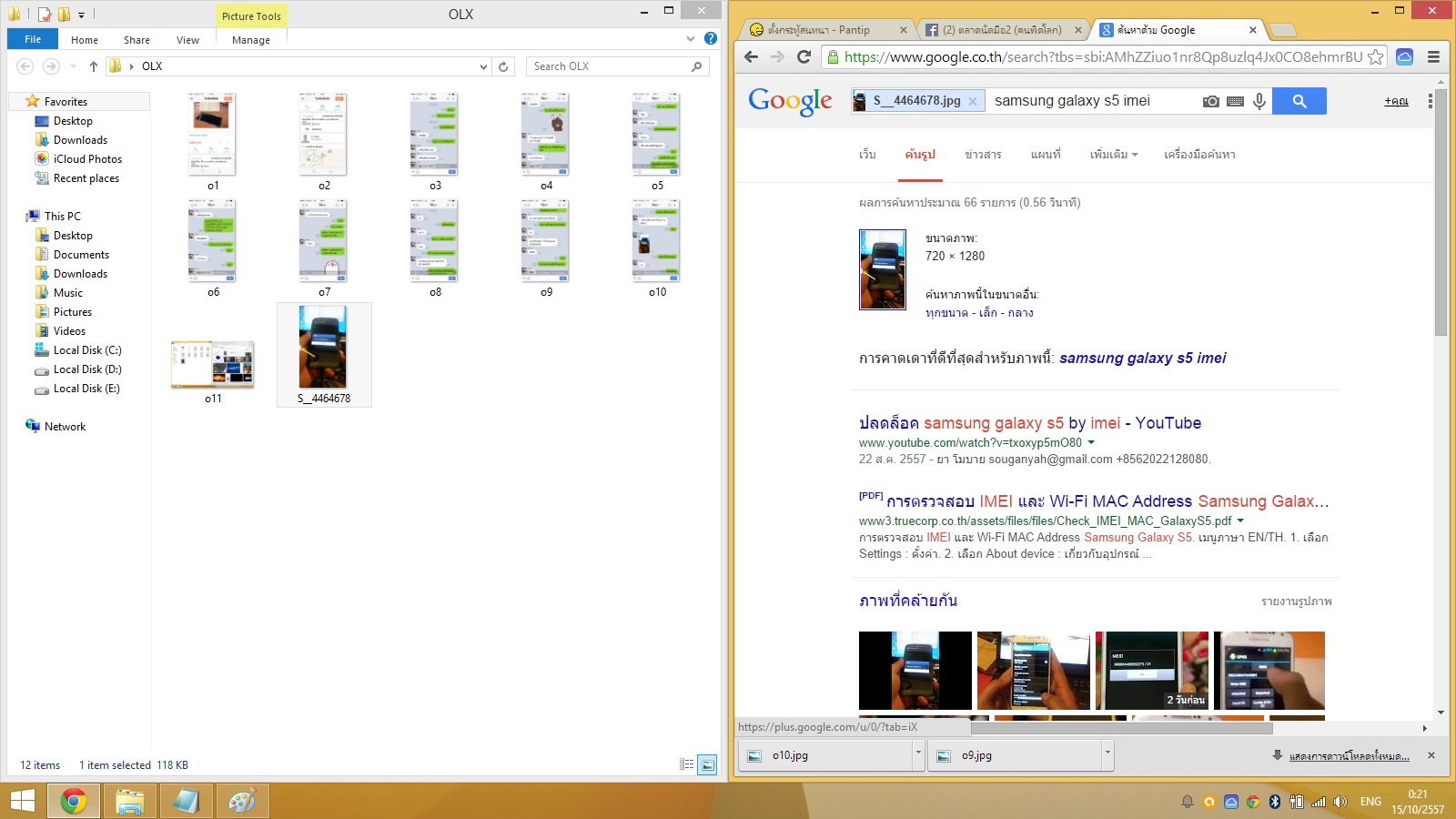The image size is (1456, 819).
Task: Reload the Google results page
Action: pos(804,56)
